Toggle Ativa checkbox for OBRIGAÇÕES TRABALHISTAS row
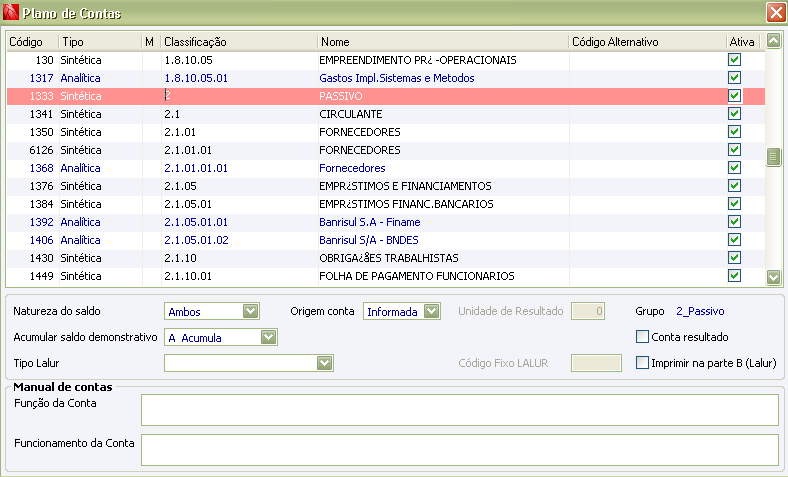This screenshot has height=477, width=788. [x=734, y=258]
